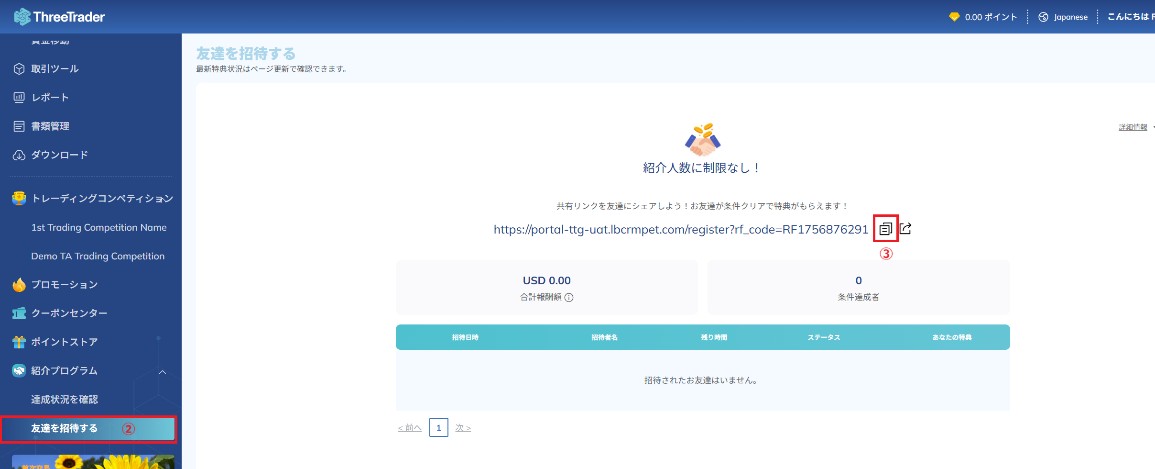
Task: Open the 達成状況を確認 submenu item
Action: point(64,400)
